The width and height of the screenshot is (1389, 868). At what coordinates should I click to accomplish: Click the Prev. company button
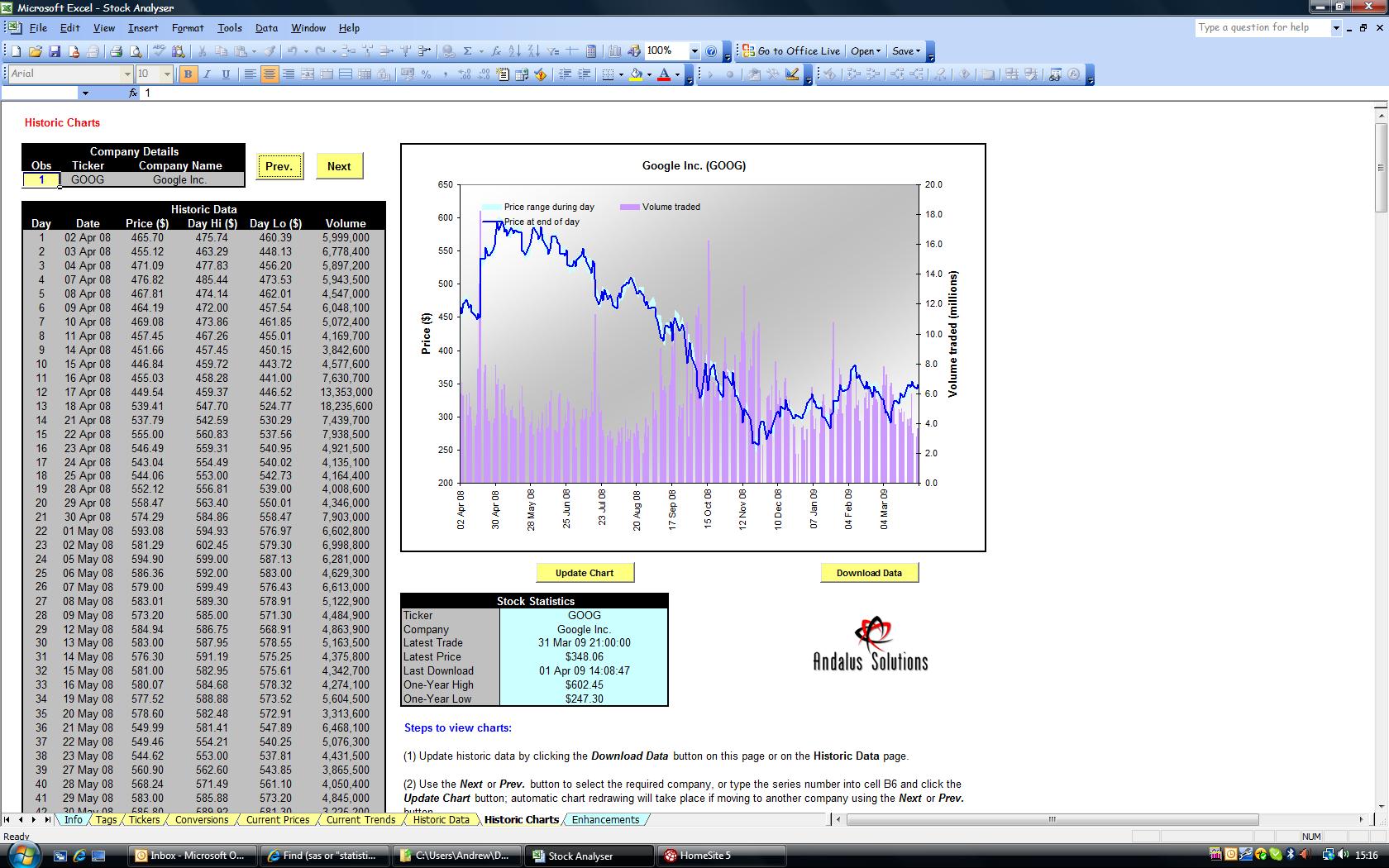(279, 166)
